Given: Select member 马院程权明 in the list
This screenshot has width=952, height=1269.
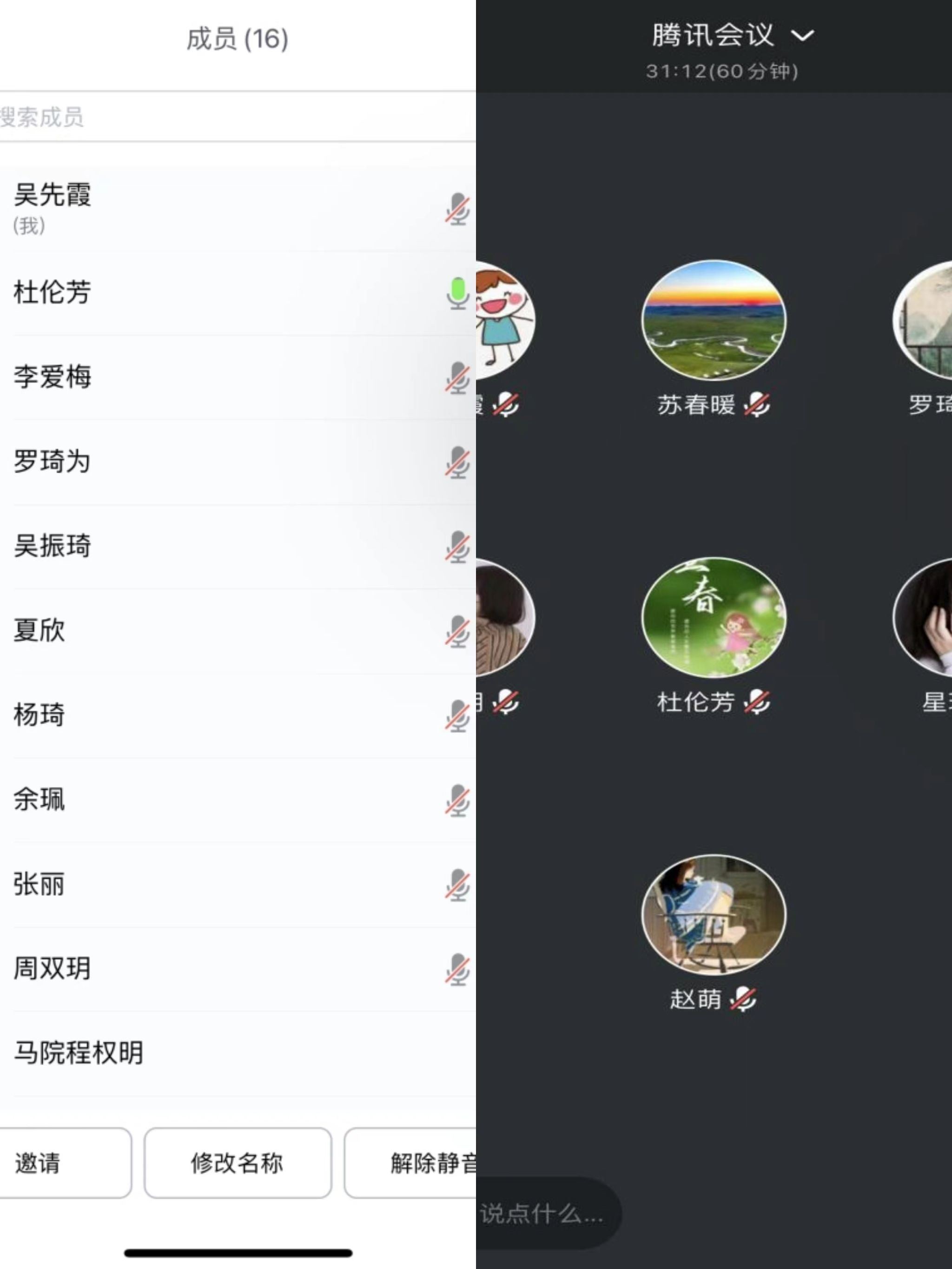Looking at the screenshot, I should [238, 1053].
